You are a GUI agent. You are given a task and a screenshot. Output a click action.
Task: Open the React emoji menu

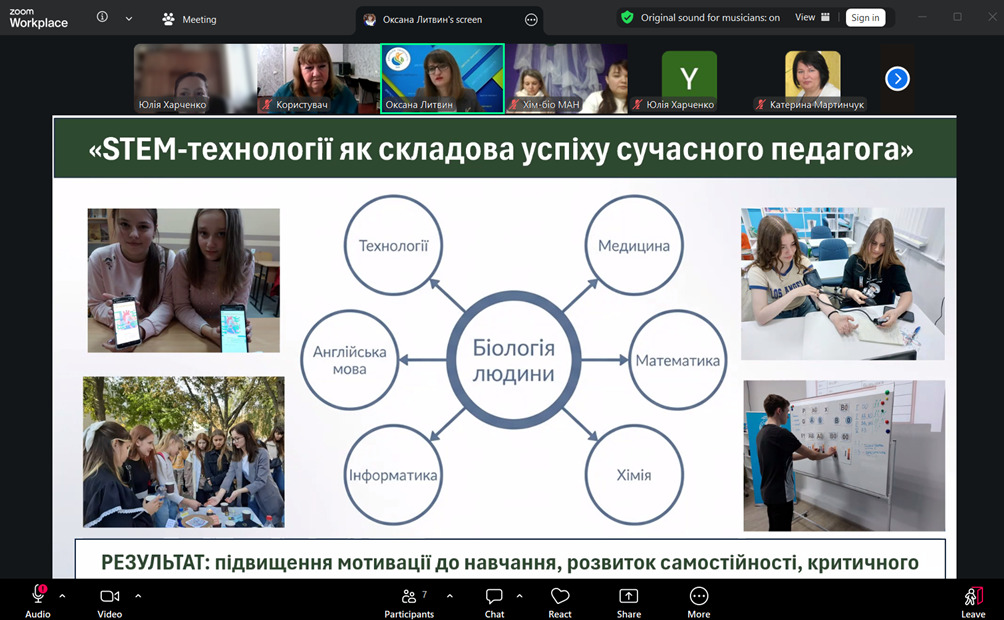(560, 599)
